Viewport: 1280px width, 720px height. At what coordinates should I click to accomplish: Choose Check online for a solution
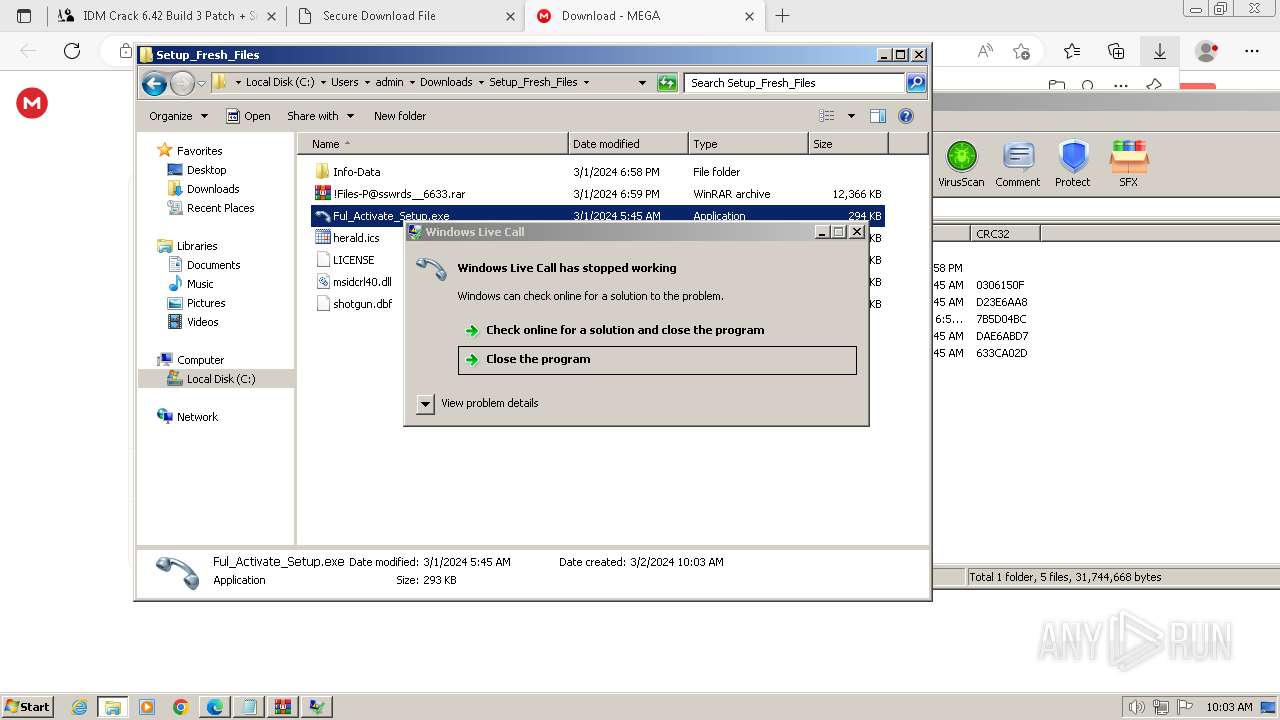657,330
